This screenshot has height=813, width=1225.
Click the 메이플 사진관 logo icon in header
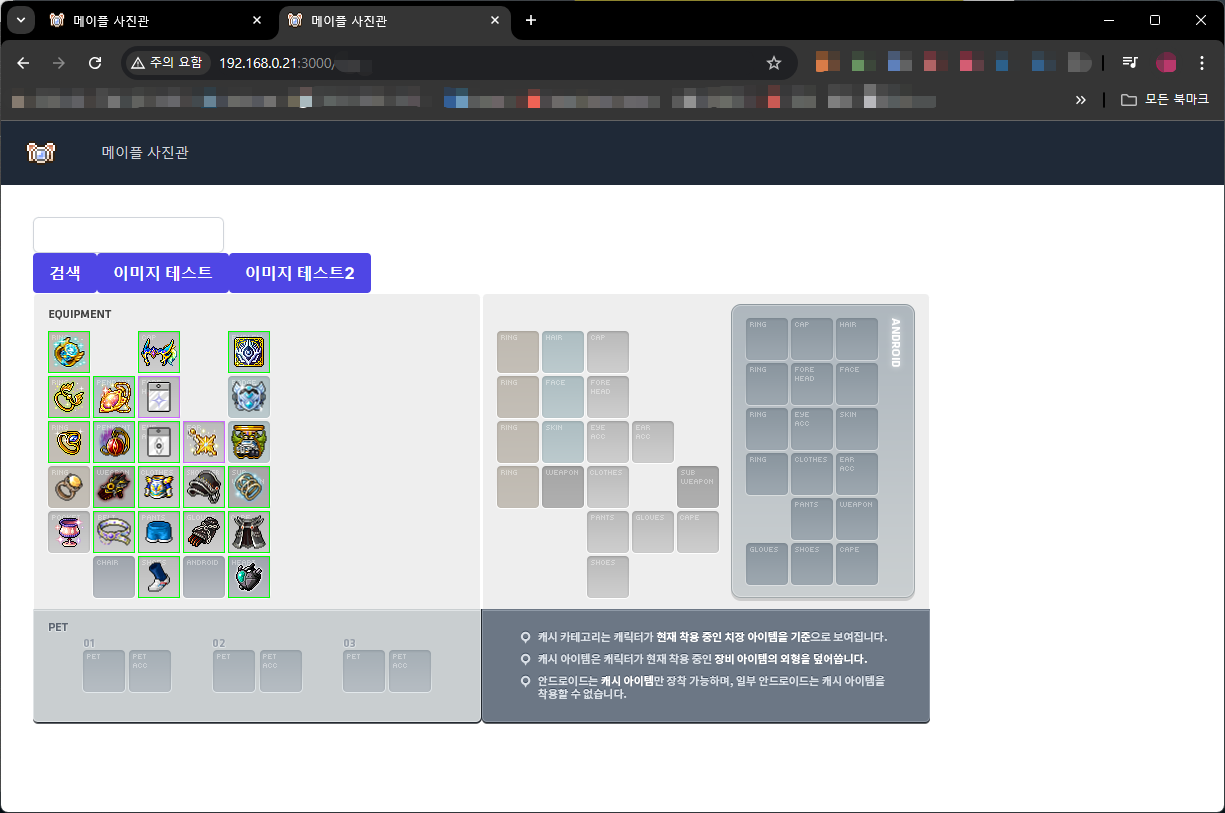pos(40,153)
